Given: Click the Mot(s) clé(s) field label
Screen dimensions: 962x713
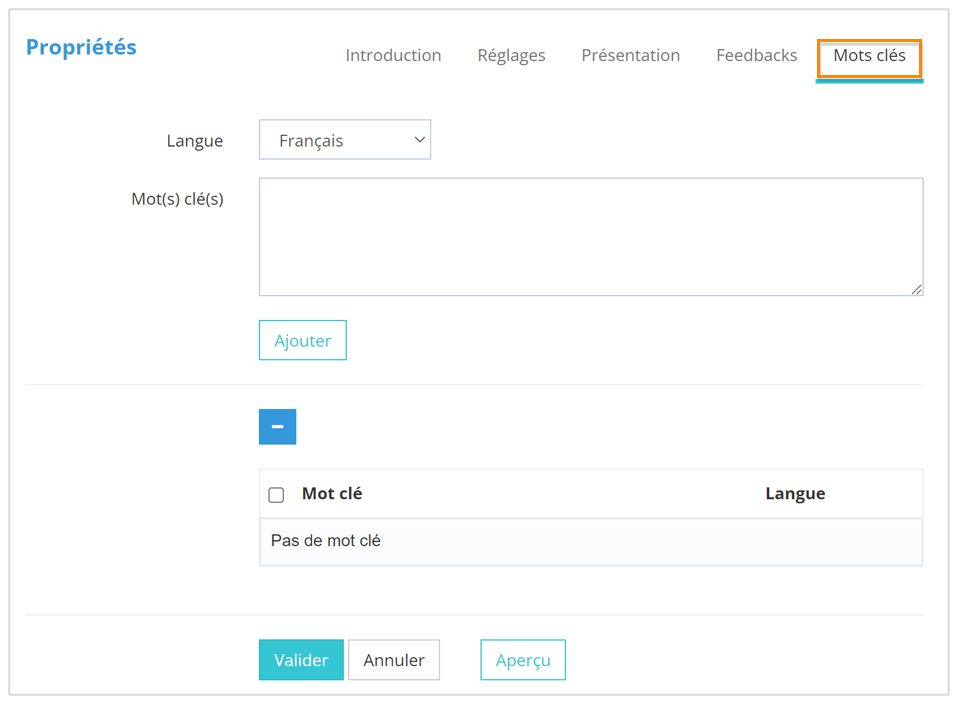Looking at the screenshot, I should point(177,199).
